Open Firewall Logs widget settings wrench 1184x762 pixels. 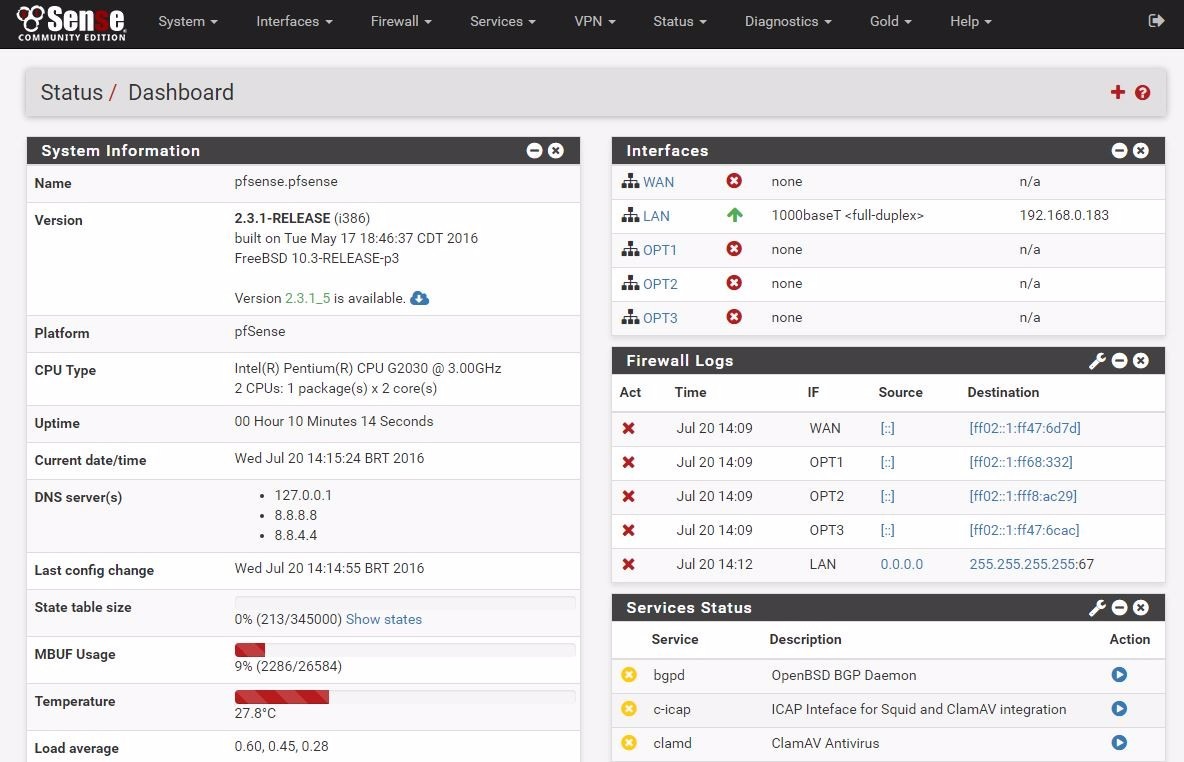1097,361
